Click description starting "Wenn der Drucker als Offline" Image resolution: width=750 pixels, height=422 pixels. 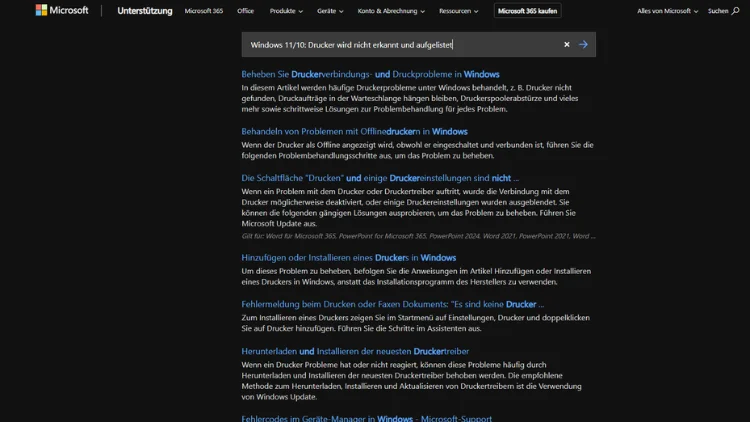(x=417, y=150)
